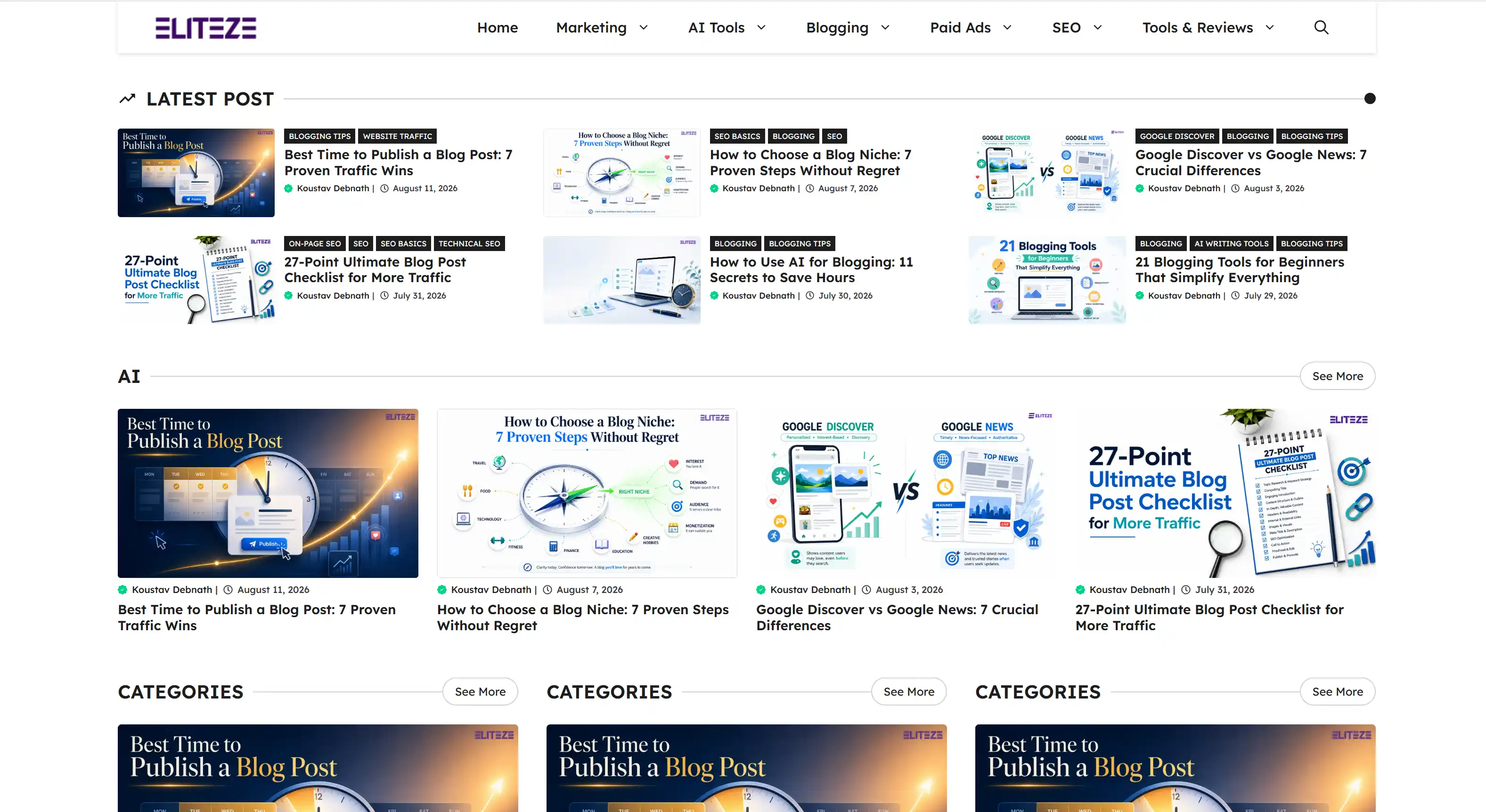The height and width of the screenshot is (812, 1486).
Task: Open the TECHNICAL SEO tag
Action: [x=469, y=244]
